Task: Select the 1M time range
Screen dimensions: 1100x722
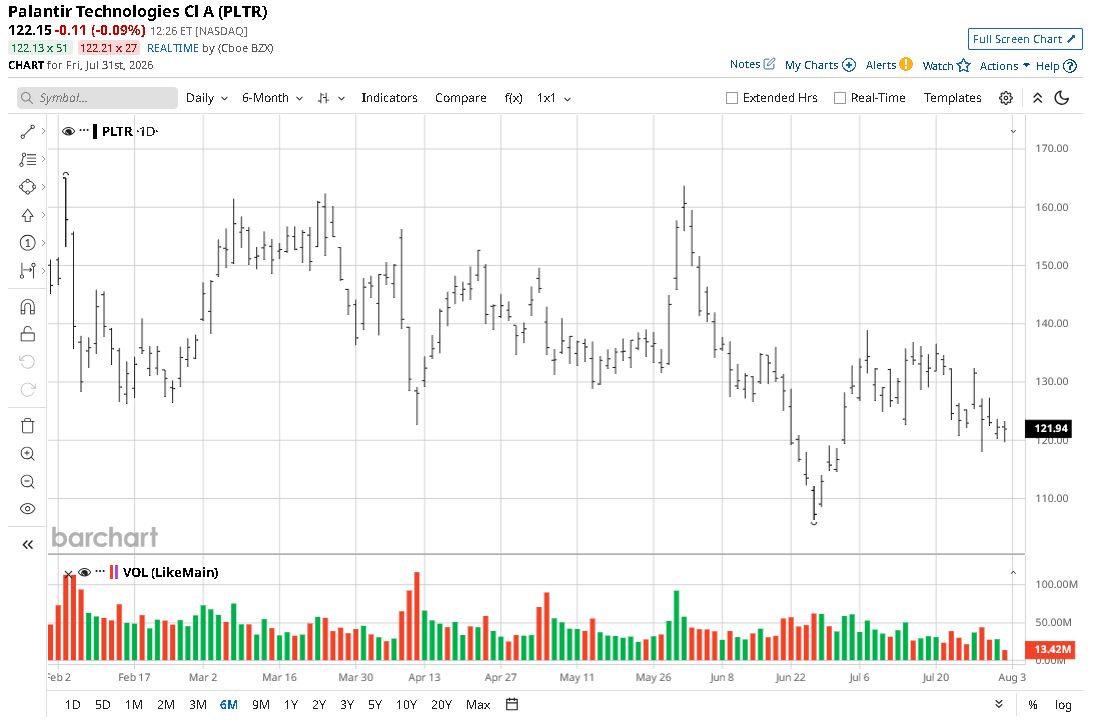Action: 133,704
